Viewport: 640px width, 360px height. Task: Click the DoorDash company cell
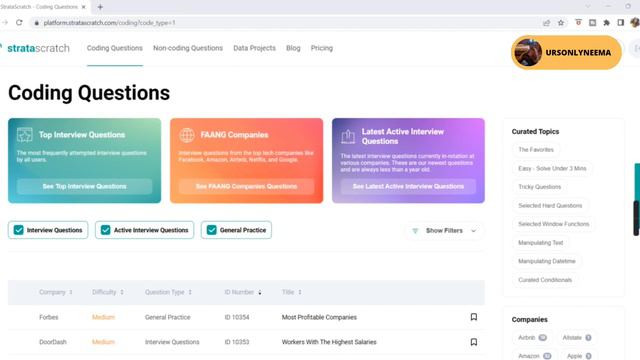click(x=53, y=342)
